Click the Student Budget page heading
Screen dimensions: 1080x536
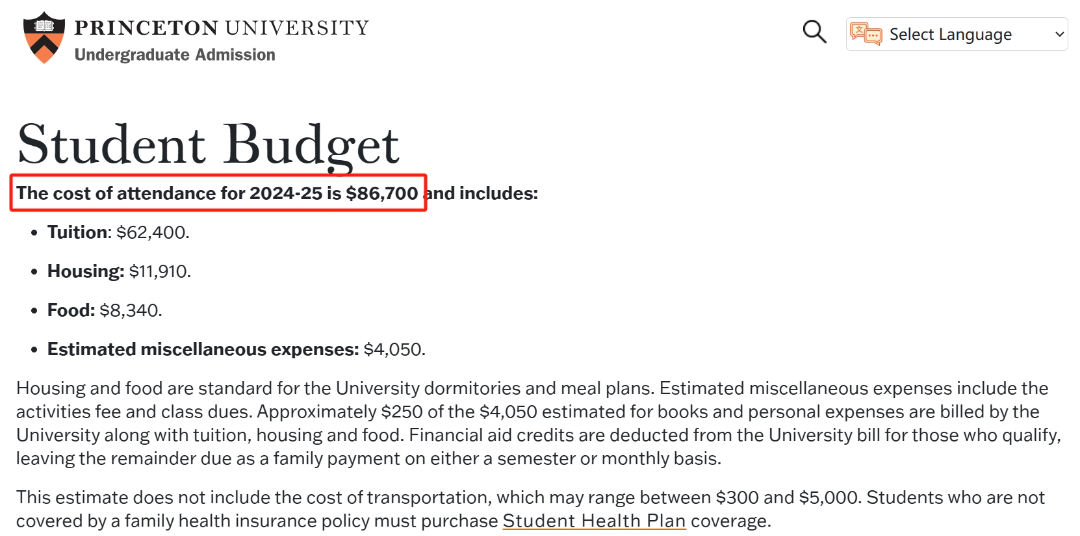(x=208, y=145)
